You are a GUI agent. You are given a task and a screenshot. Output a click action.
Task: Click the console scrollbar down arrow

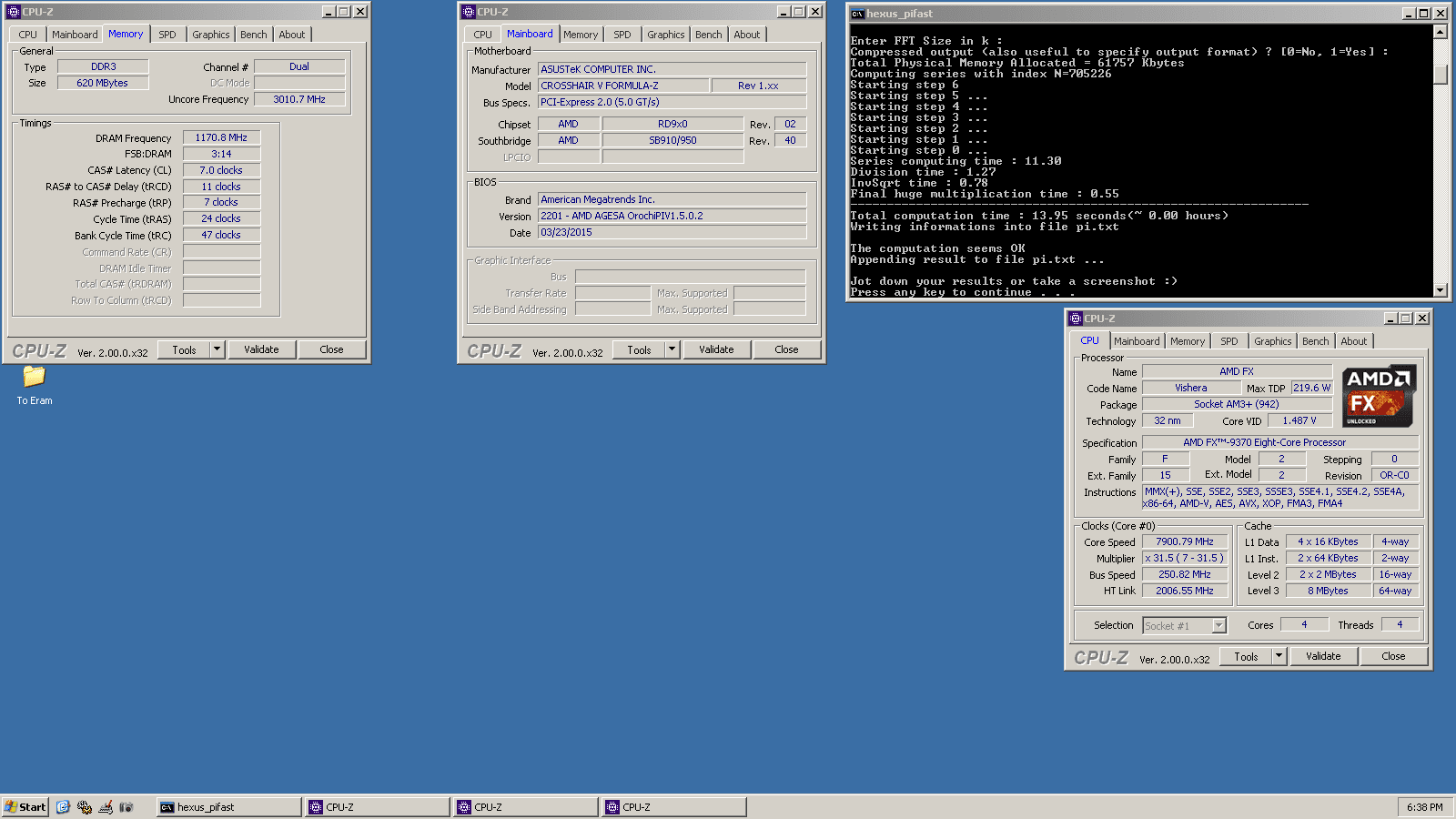tap(1441, 290)
